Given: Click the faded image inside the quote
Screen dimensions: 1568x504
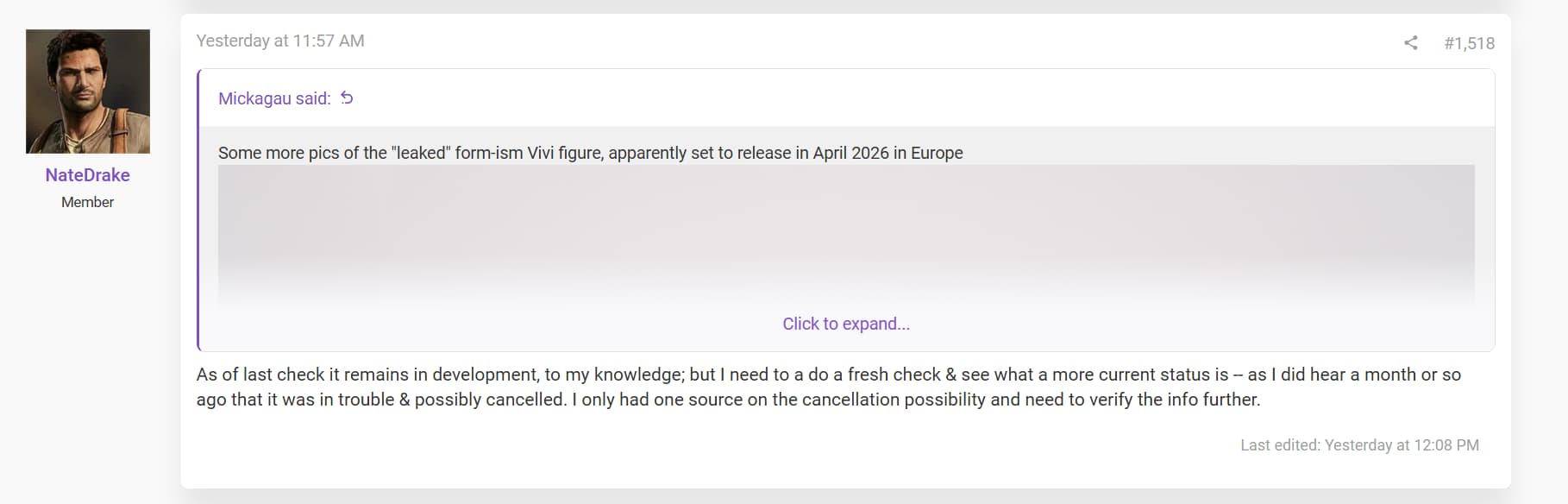Looking at the screenshot, I should 845,233.
